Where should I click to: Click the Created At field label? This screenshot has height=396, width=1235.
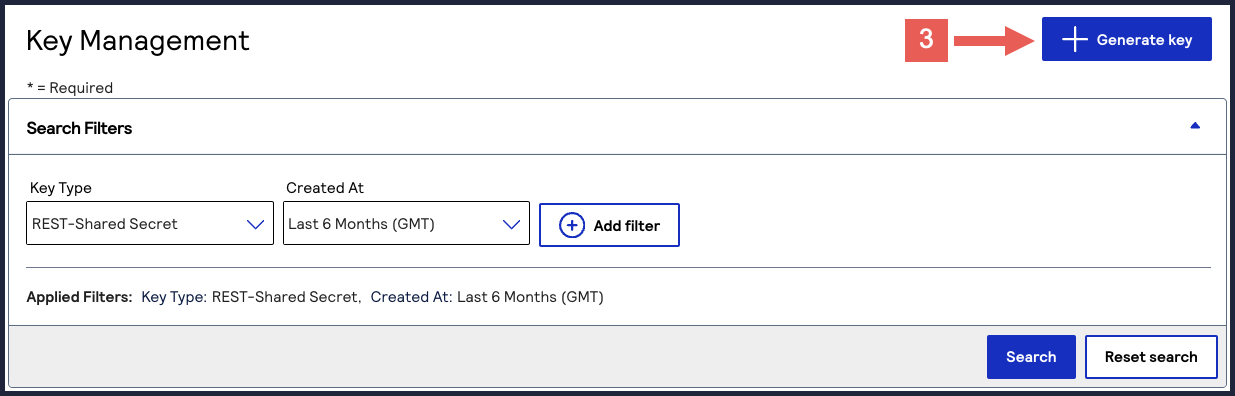click(323, 188)
